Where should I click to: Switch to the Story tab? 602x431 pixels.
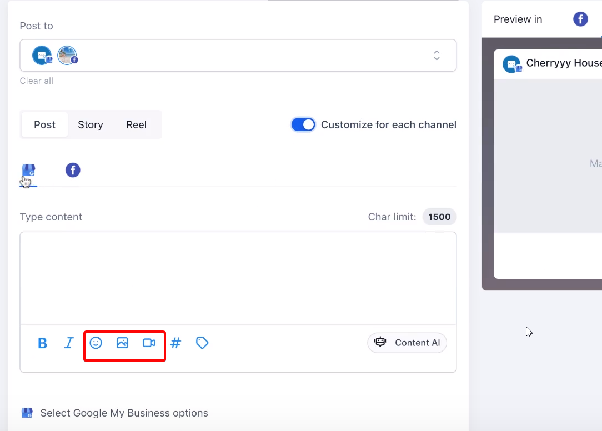90,125
